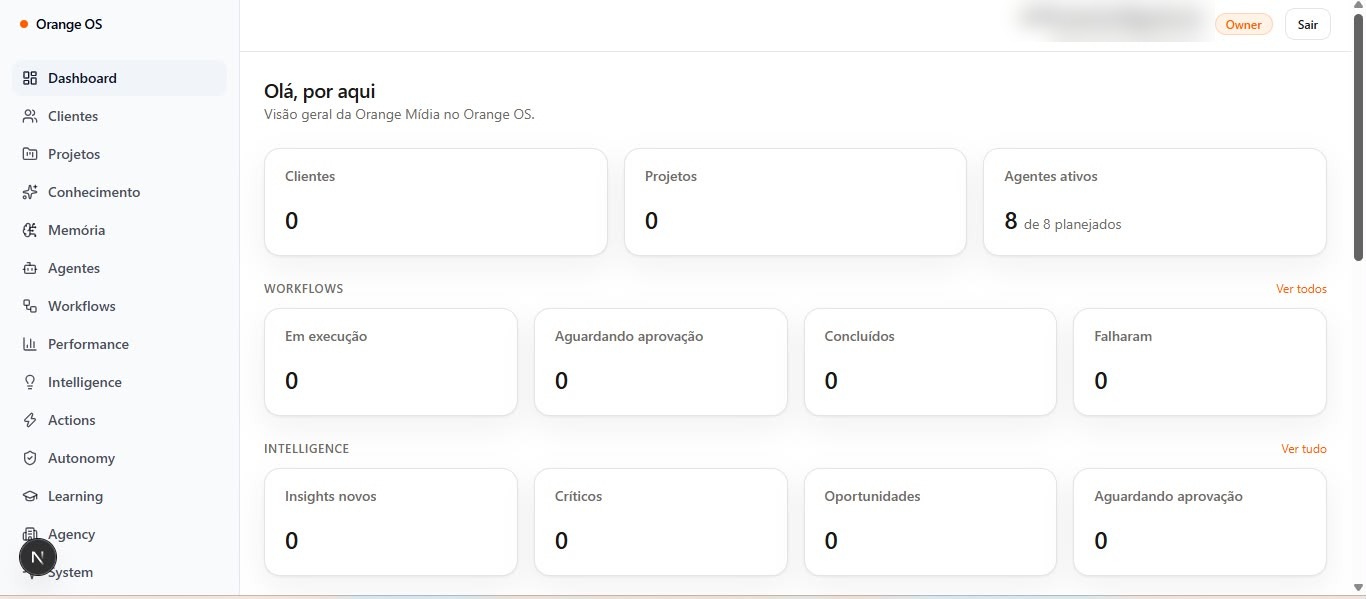Open the Agentes ativos card

[x=1155, y=202]
